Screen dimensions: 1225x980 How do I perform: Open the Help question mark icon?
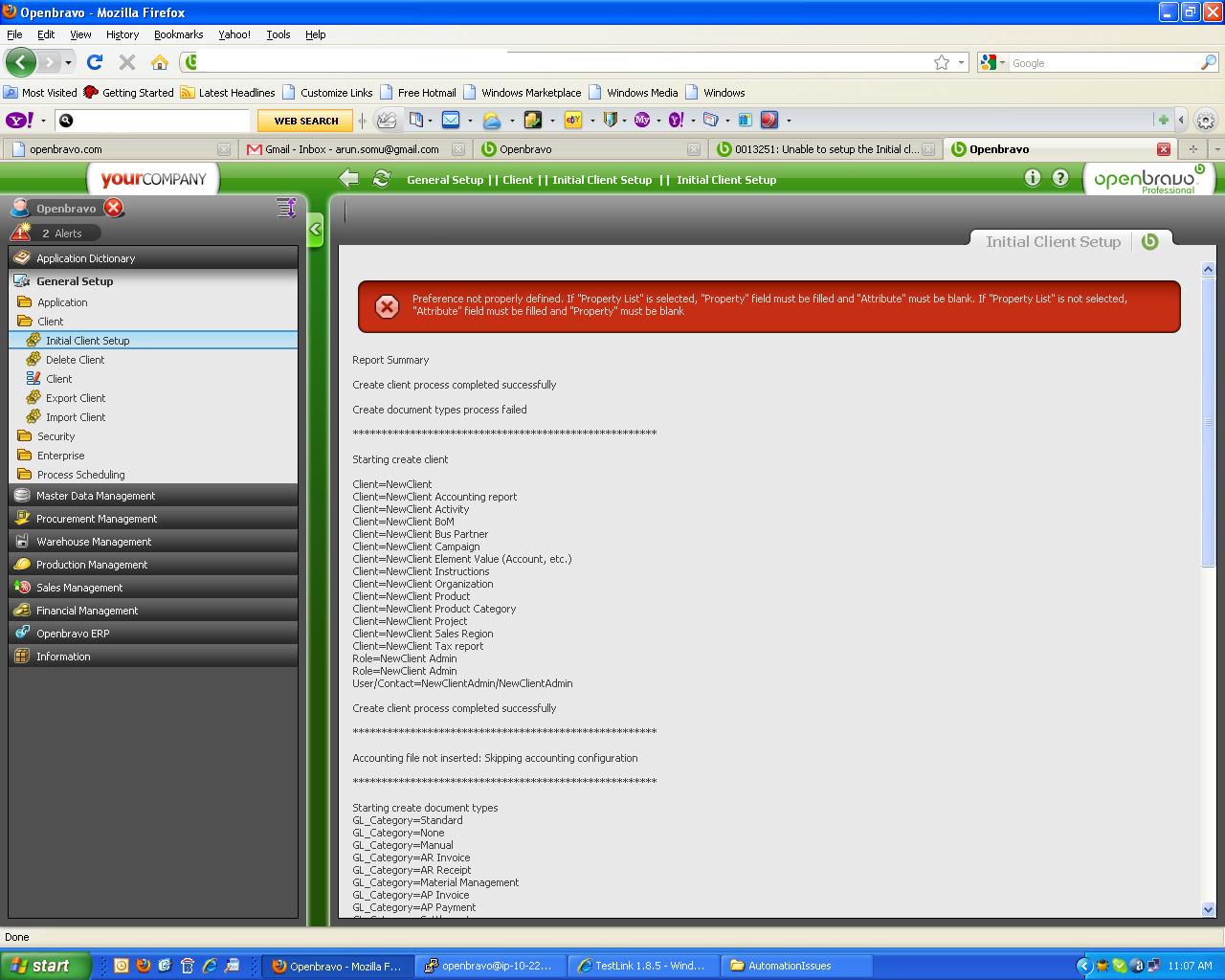[x=1060, y=178]
